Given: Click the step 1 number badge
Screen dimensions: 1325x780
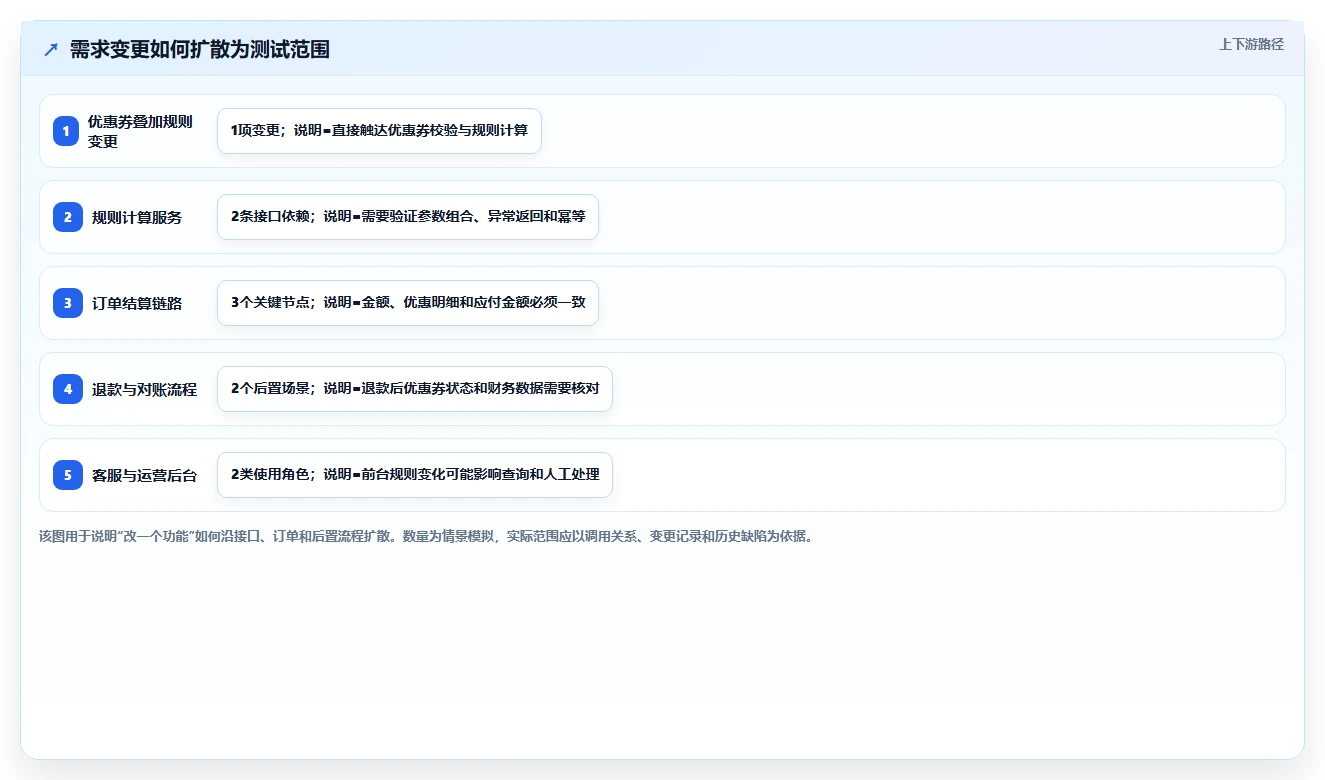Looking at the screenshot, I should point(67,131).
